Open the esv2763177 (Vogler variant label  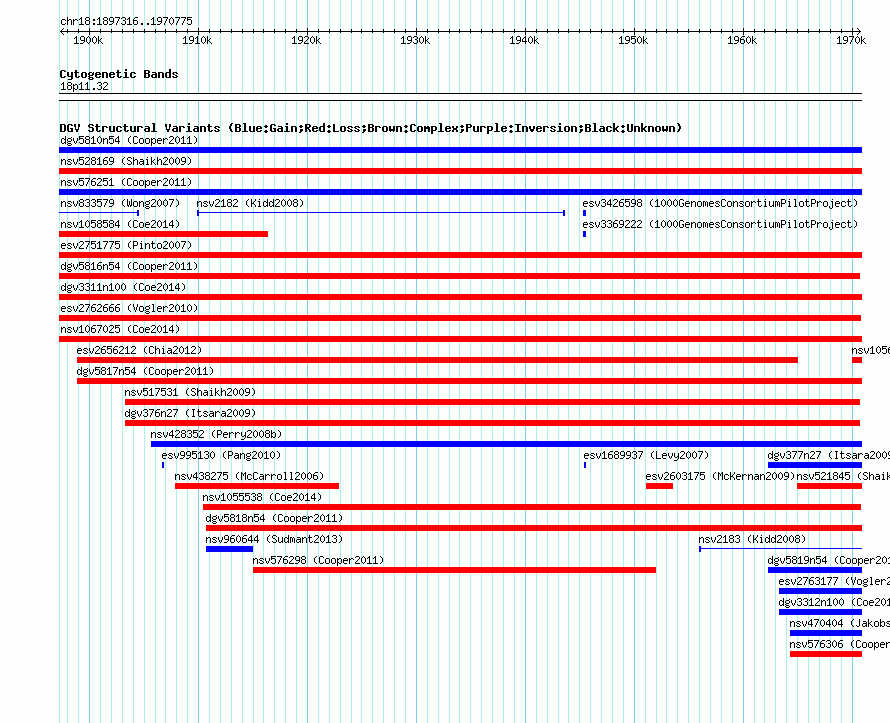click(x=834, y=581)
